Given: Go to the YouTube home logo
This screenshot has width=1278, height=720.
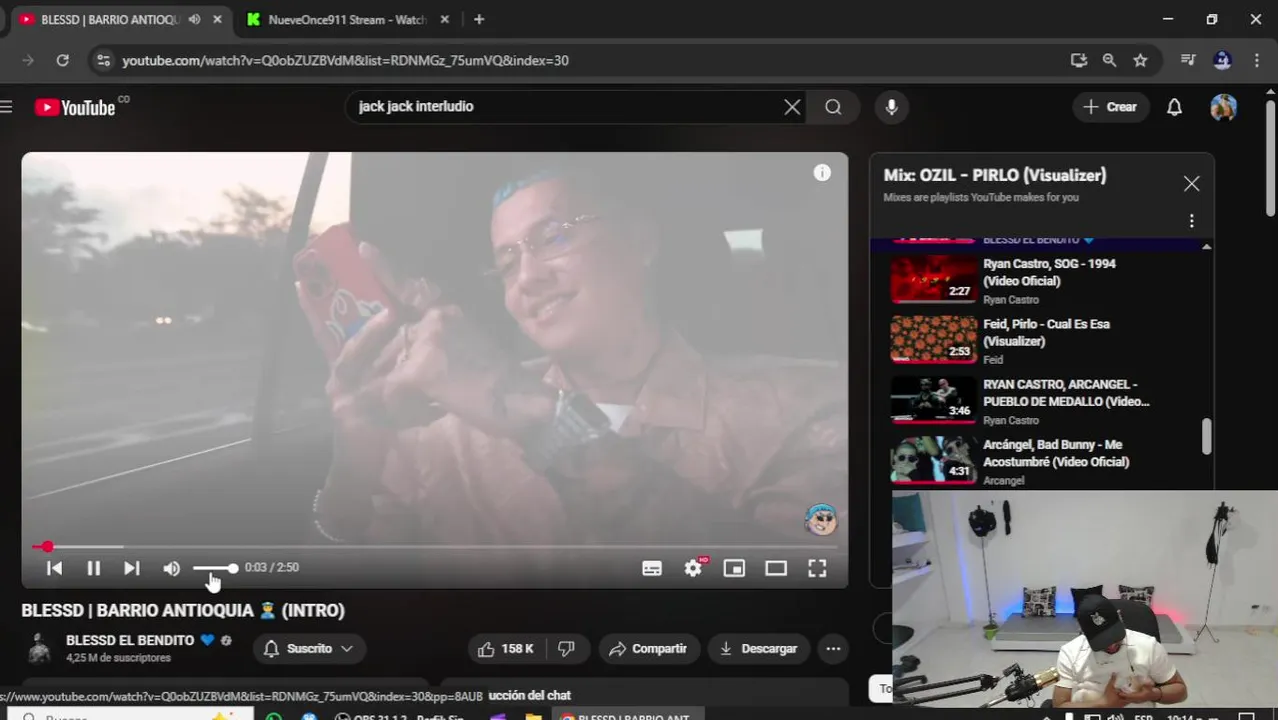Looking at the screenshot, I should point(75,107).
